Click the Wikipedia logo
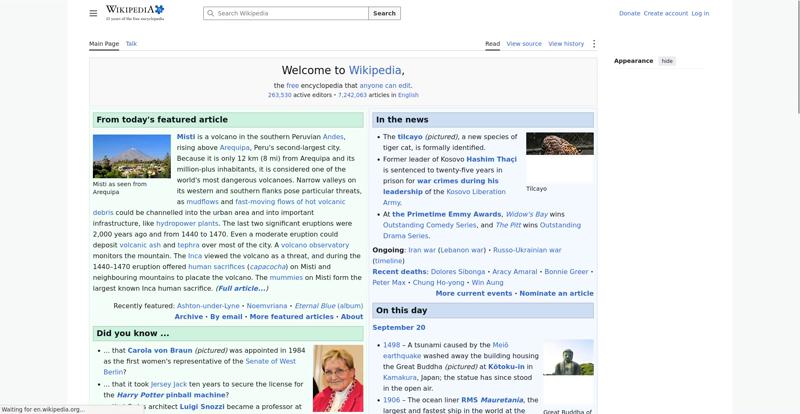Image resolution: width=800 pixels, height=414 pixels. (135, 13)
